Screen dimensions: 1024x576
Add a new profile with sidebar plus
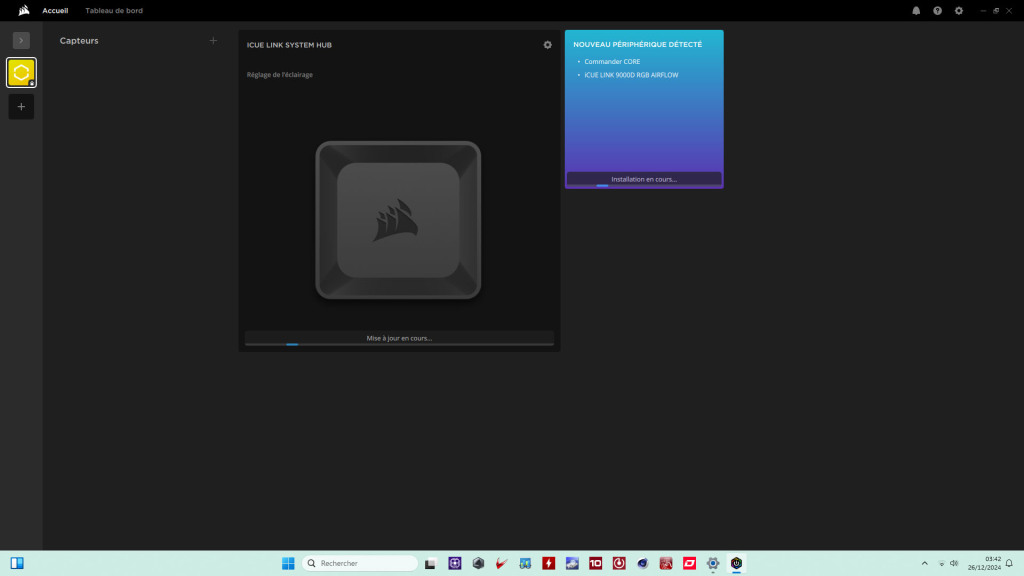point(21,106)
